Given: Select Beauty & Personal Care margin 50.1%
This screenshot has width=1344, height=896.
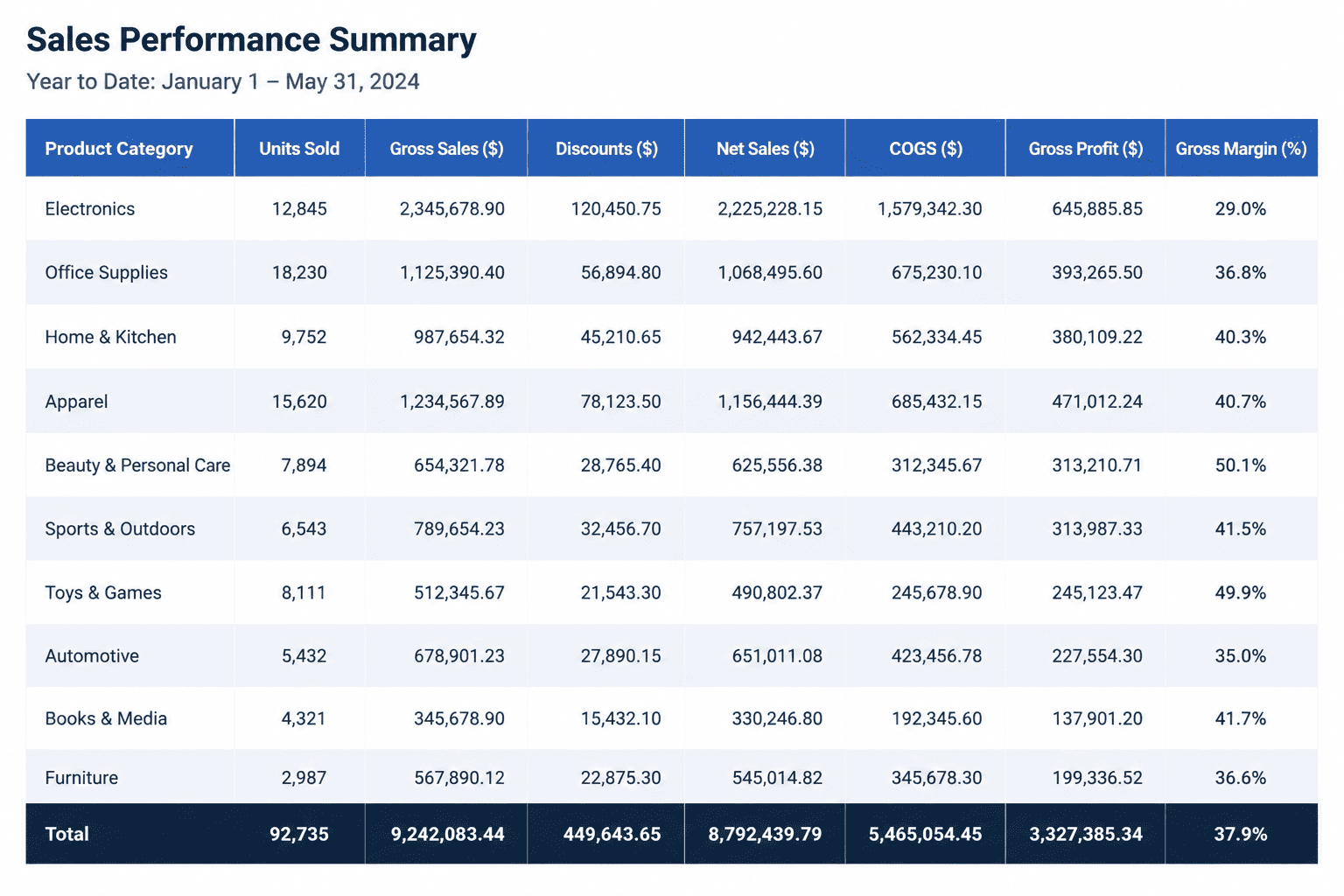Looking at the screenshot, I should [1241, 465].
